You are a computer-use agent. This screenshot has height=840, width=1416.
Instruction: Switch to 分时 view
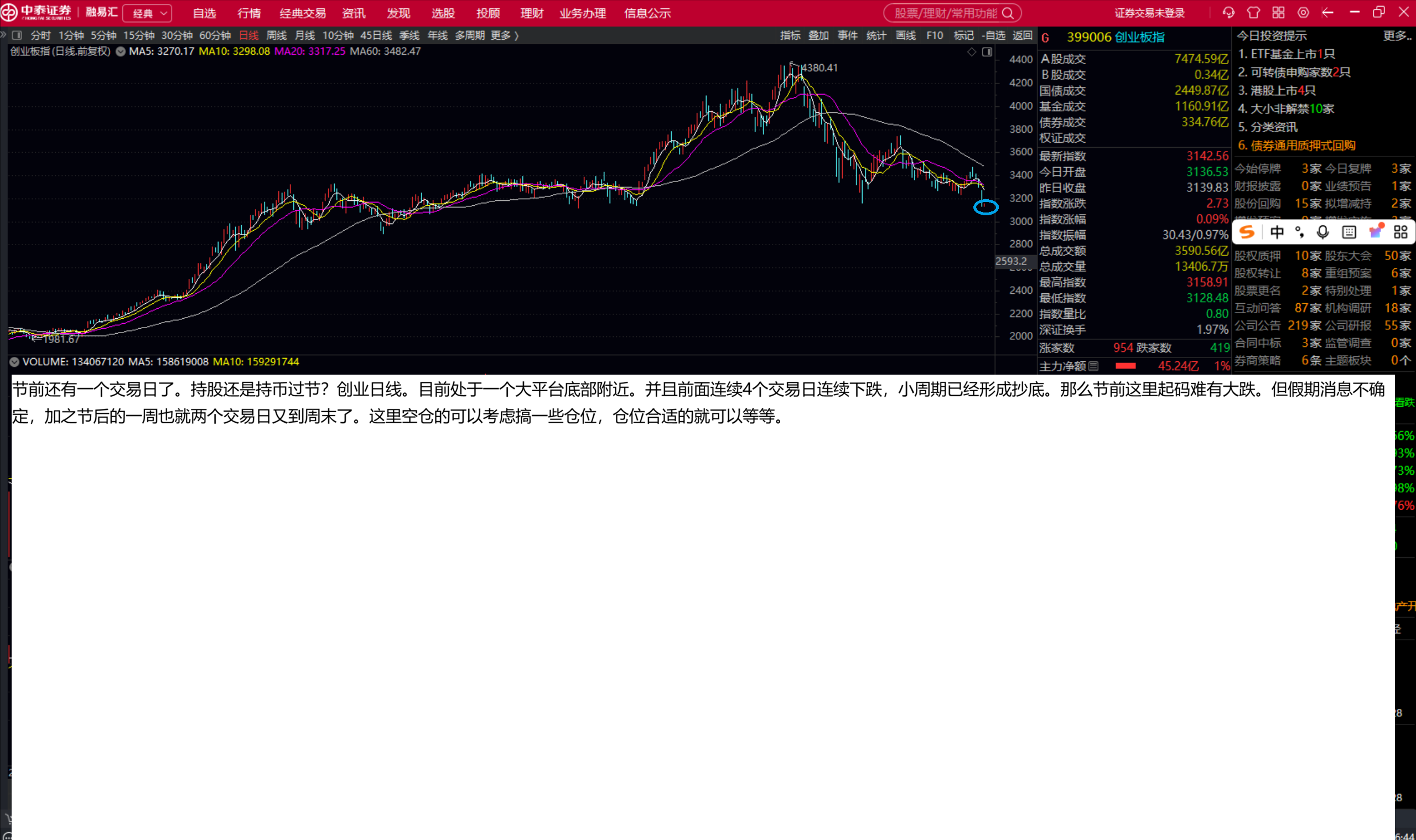(x=41, y=35)
